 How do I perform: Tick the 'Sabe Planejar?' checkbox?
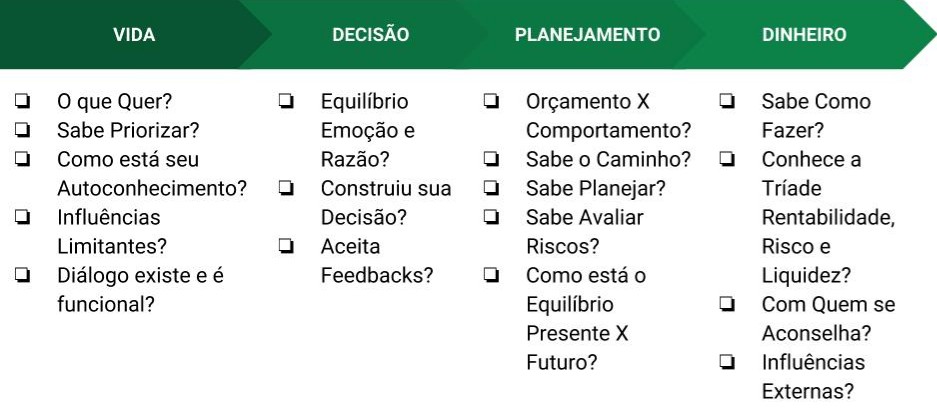(x=492, y=188)
